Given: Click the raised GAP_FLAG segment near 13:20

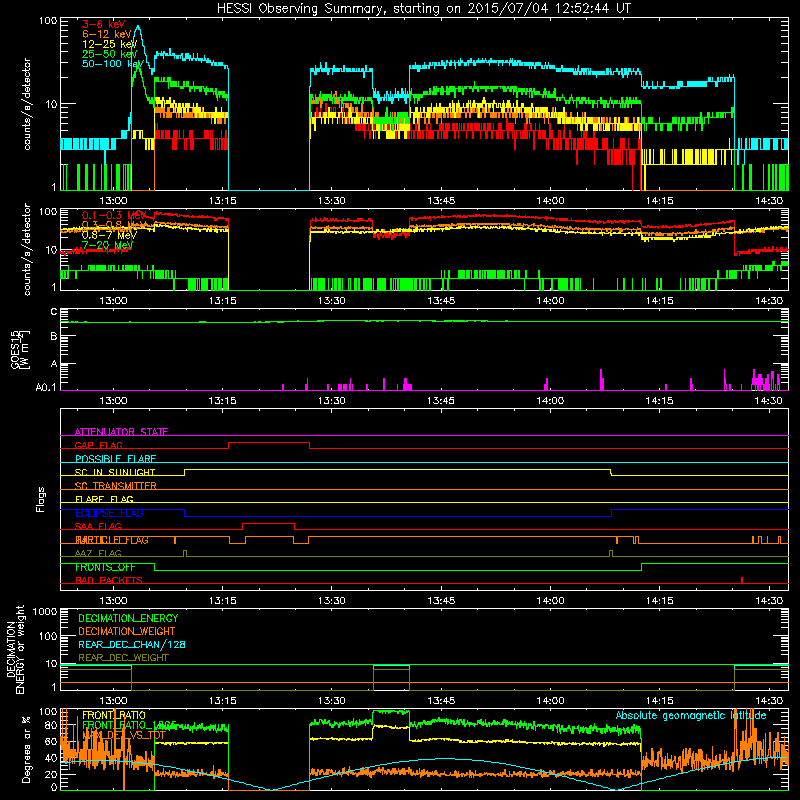Looking at the screenshot, I should coord(269,442).
